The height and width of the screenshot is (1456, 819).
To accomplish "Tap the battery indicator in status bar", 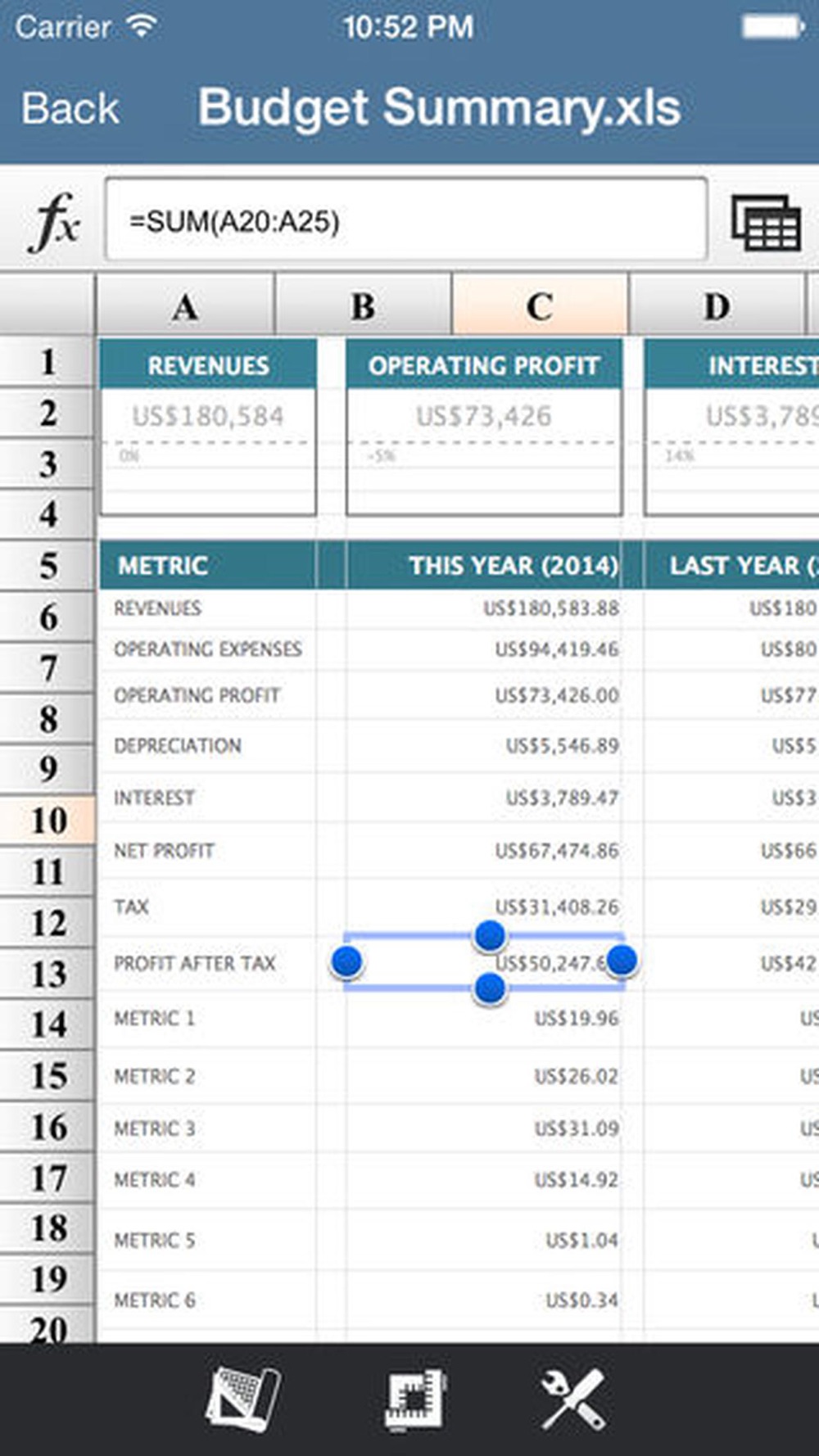I will pos(773,26).
